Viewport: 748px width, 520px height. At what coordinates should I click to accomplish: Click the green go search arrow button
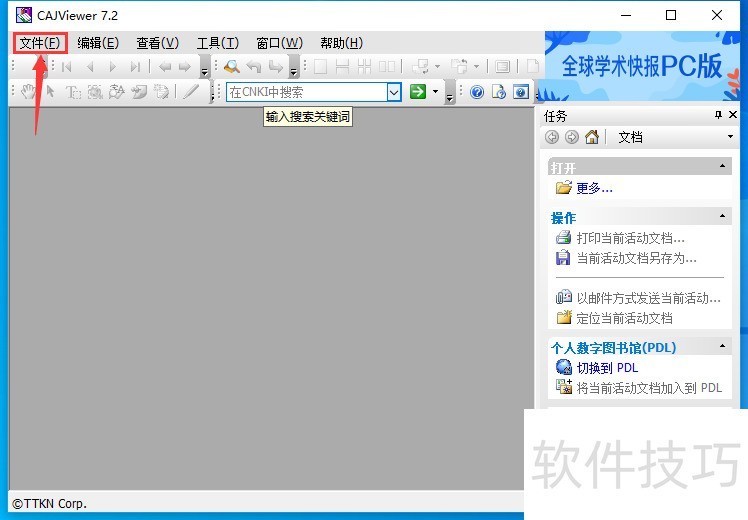pyautogui.click(x=418, y=92)
